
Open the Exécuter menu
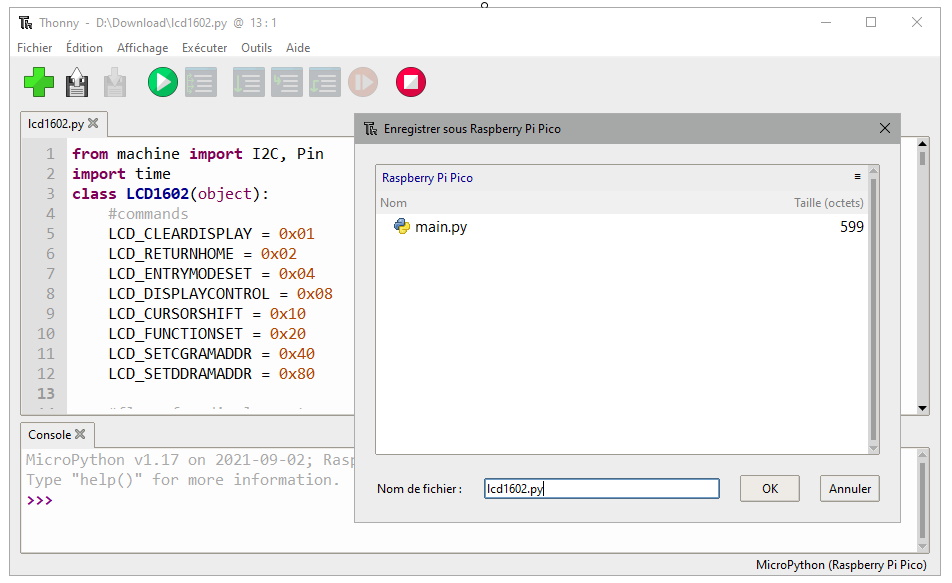pos(204,48)
